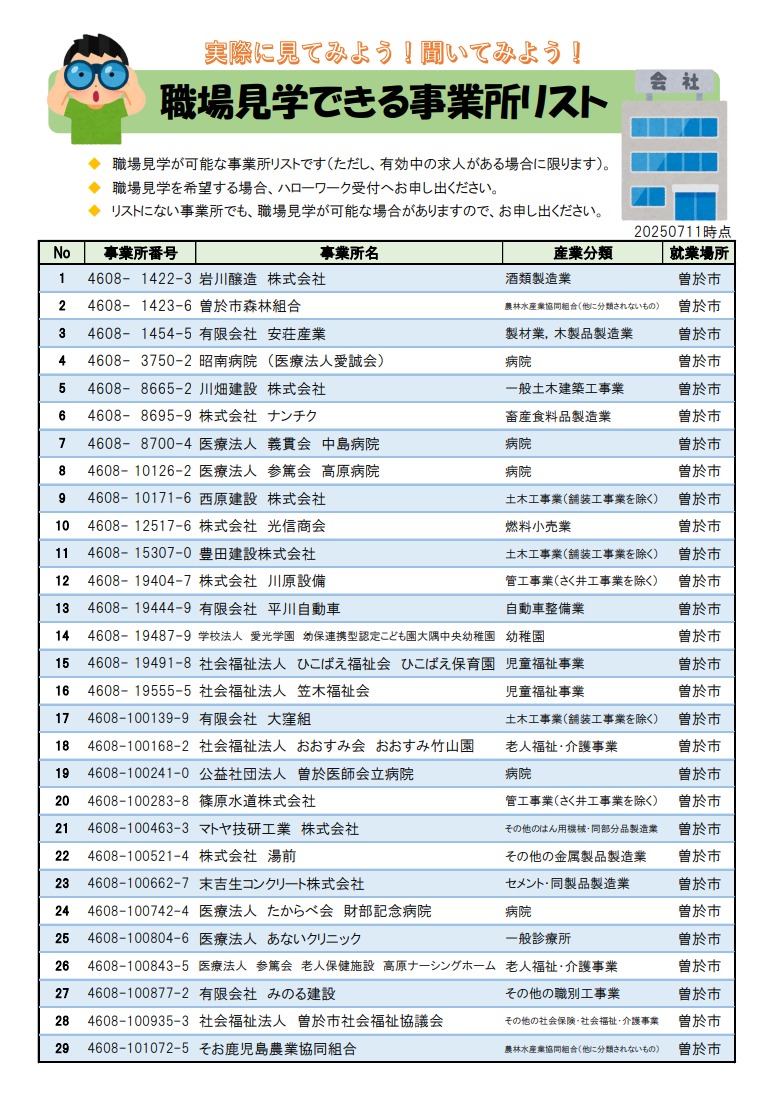Image resolution: width=774 pixels, height=1099 pixels.
Task: Click the column header 事業所名
Action: coord(348,253)
